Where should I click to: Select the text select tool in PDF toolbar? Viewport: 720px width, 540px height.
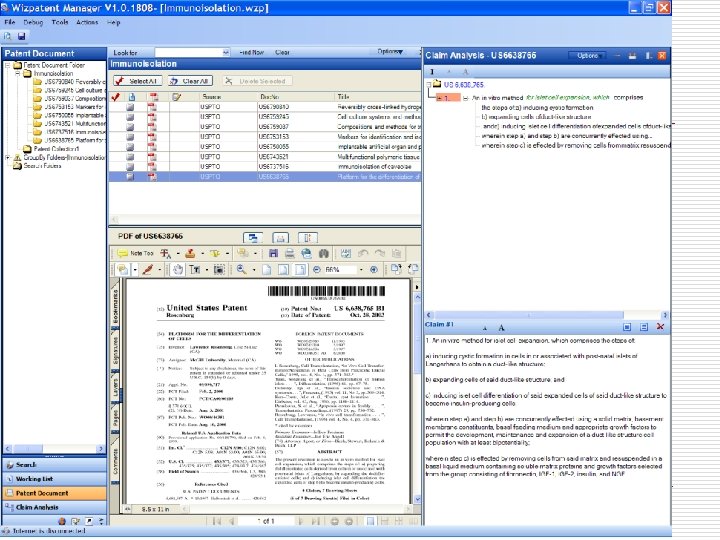point(195,270)
